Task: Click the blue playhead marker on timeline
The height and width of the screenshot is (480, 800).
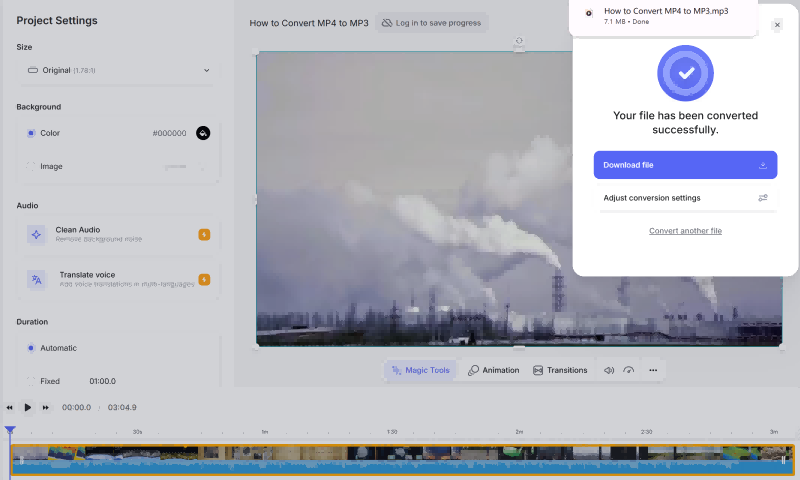Action: (10, 431)
